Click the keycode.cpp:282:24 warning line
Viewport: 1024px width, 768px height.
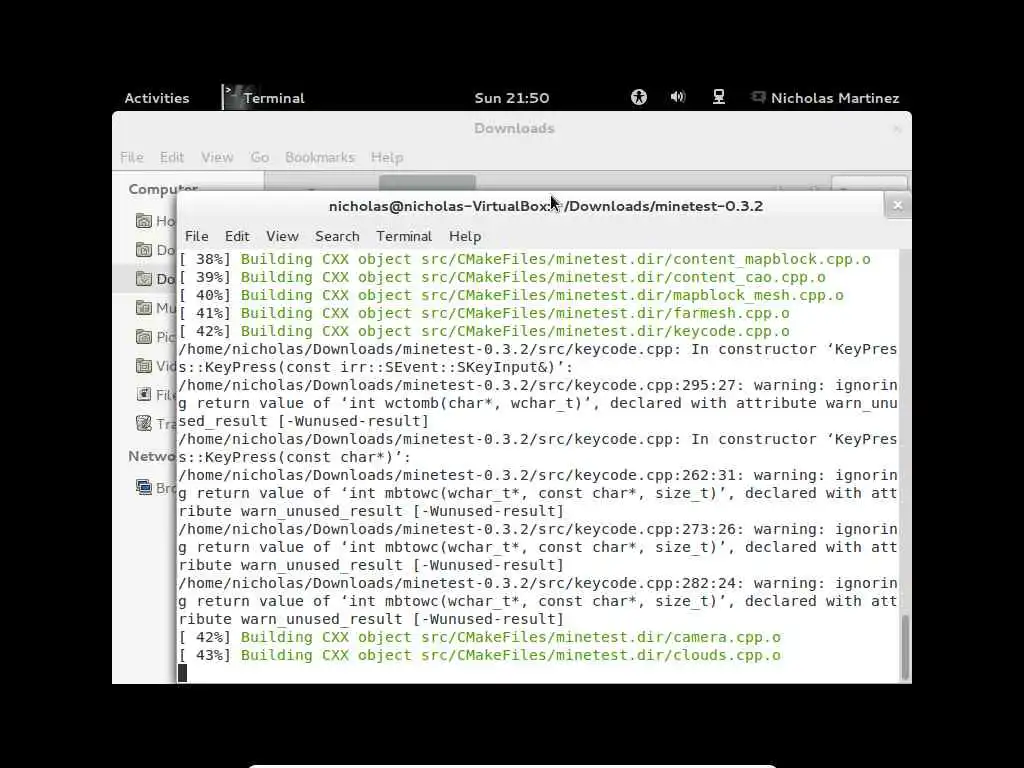tap(538, 584)
